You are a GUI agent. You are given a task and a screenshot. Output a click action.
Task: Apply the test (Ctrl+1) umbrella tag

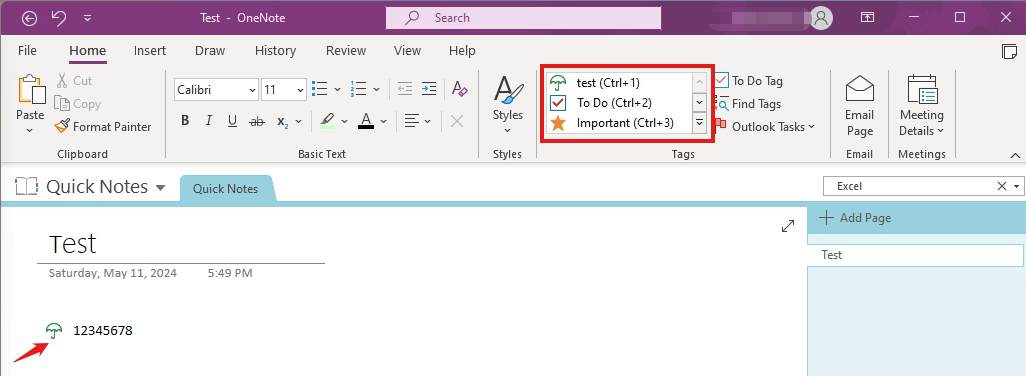pyautogui.click(x=619, y=82)
